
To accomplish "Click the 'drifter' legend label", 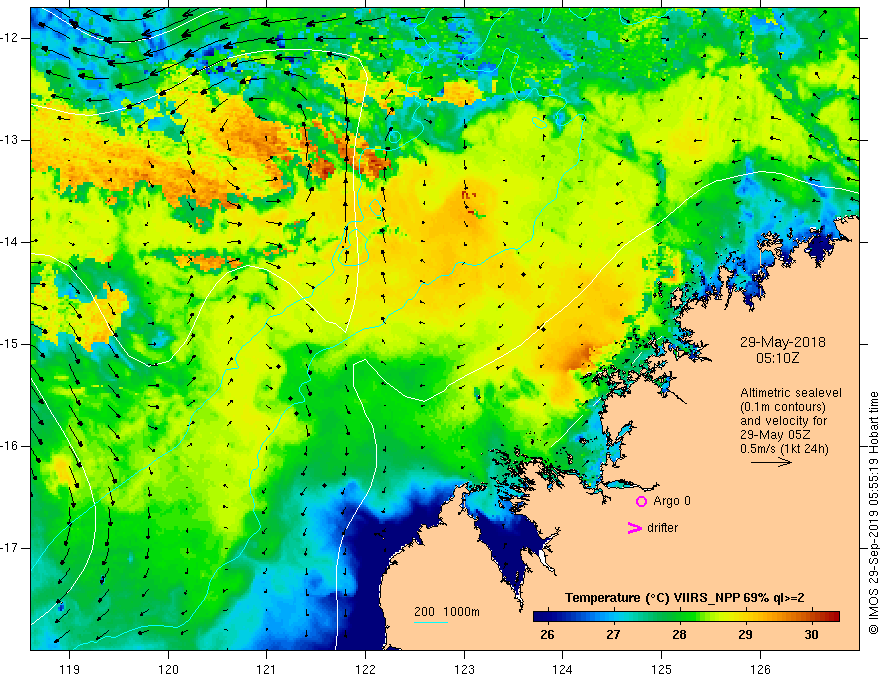I will coord(662,528).
